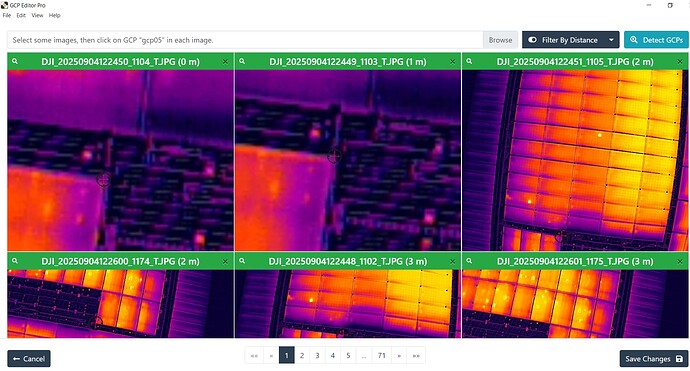Zoom icon on DJI_20250904122450_1104_T.JPG header
The height and width of the screenshot is (371, 690).
(x=15, y=62)
